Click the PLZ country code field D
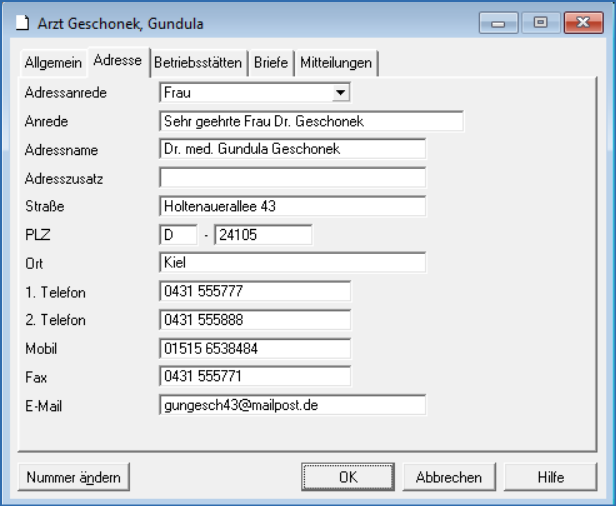Viewport: 616px width, 506px height. click(x=178, y=235)
